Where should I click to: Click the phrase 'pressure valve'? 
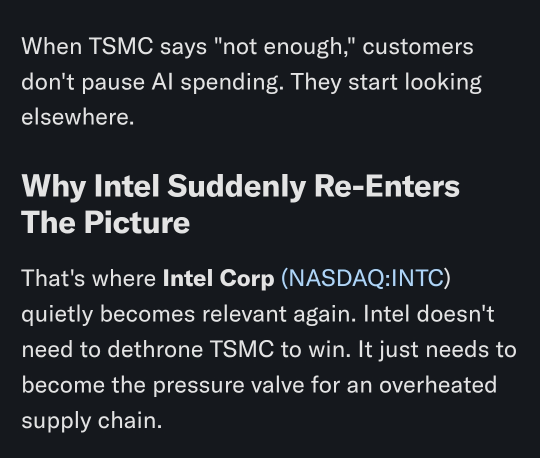click(x=228, y=385)
